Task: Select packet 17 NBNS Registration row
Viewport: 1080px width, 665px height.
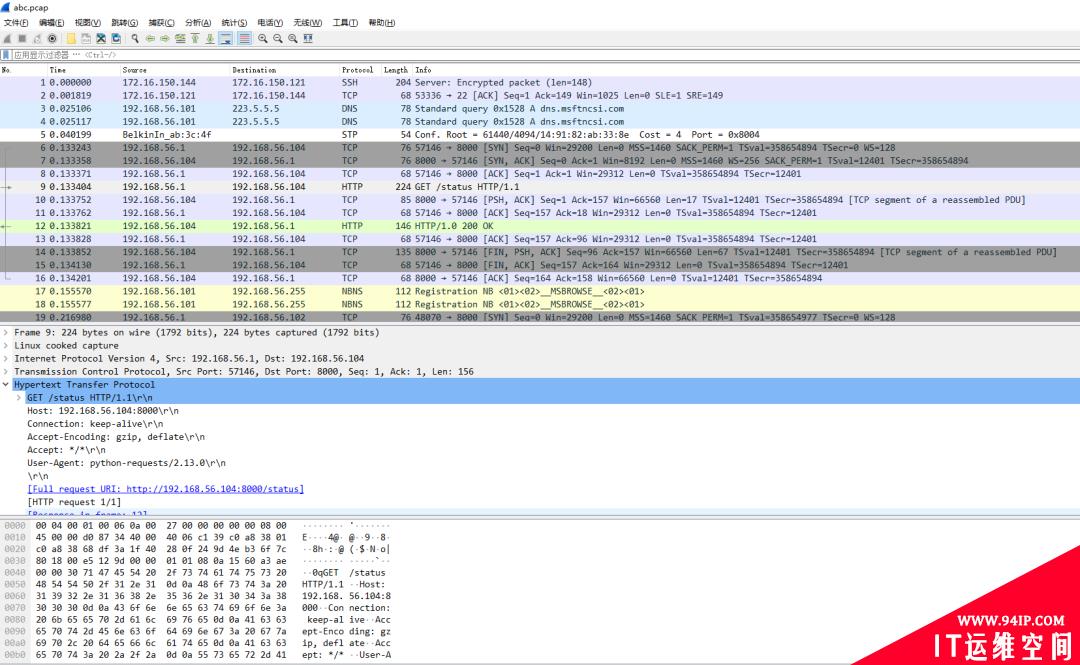Action: pos(540,291)
